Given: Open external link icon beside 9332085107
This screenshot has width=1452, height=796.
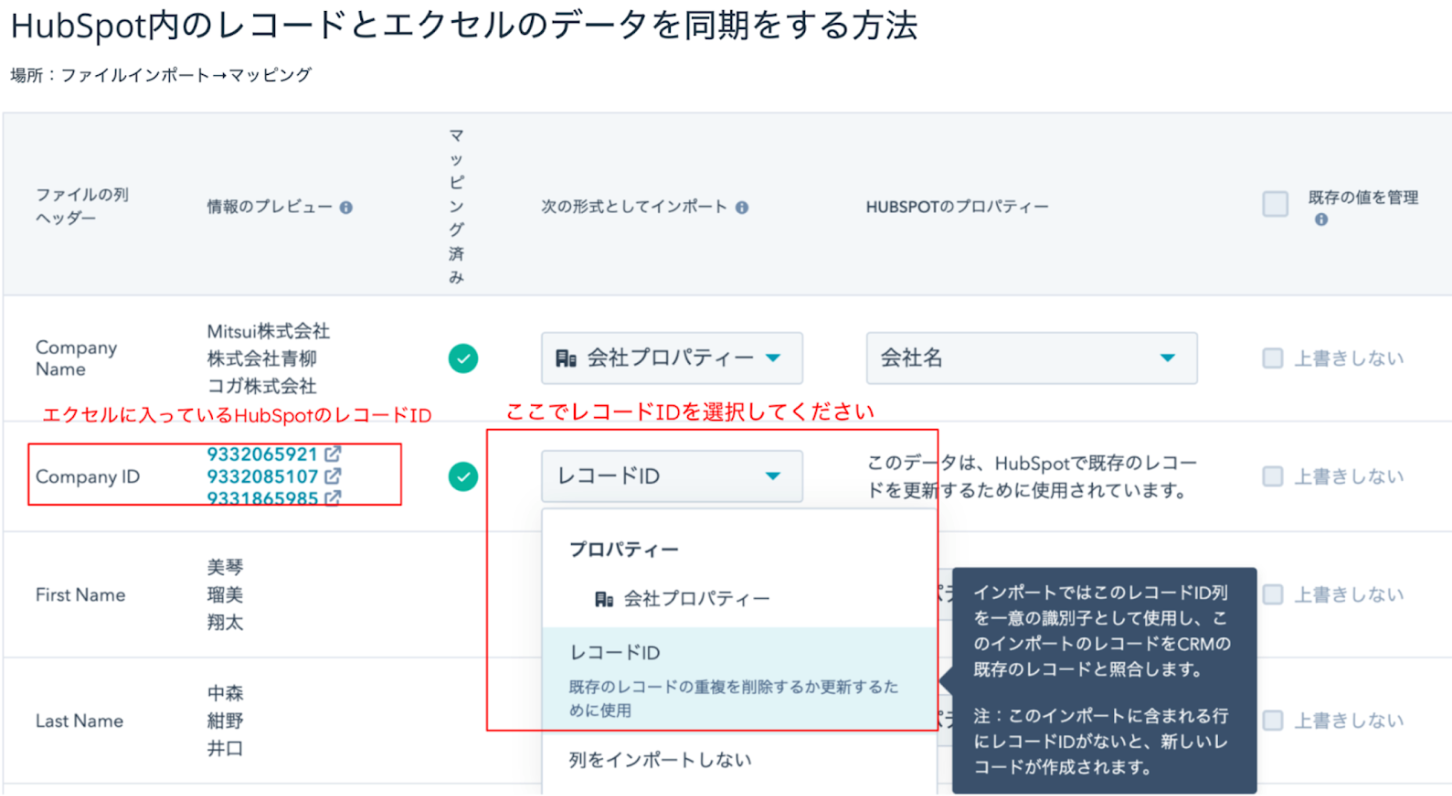Looking at the screenshot, I should pyautogui.click(x=332, y=476).
